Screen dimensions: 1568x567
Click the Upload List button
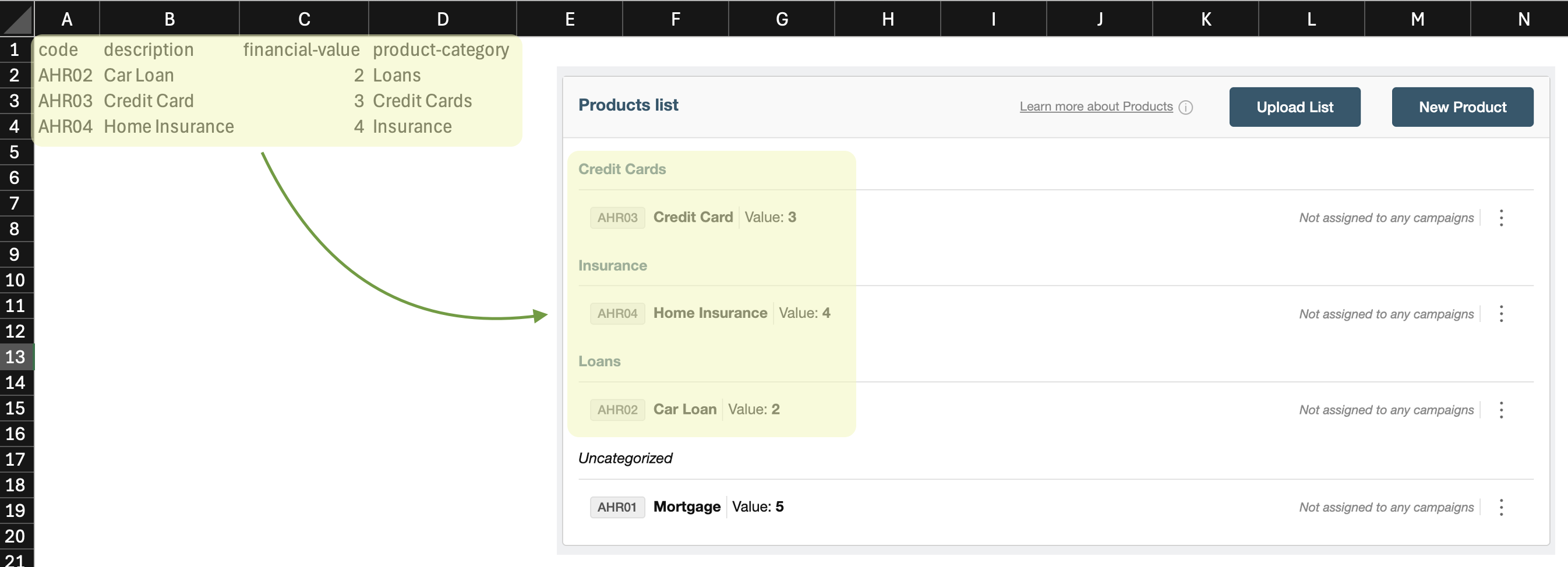point(1295,107)
